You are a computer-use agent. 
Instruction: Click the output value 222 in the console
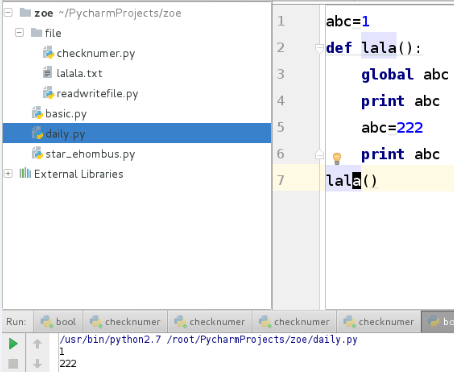point(68,363)
